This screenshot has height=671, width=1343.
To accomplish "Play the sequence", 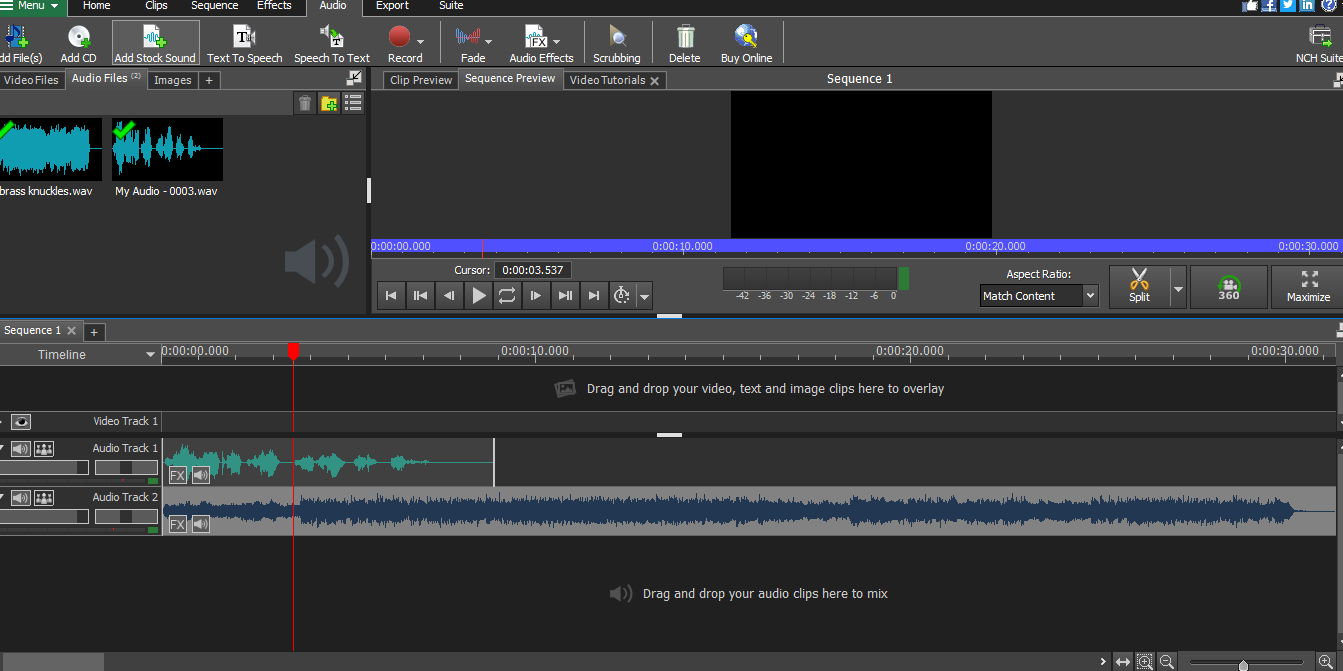I will [x=479, y=295].
